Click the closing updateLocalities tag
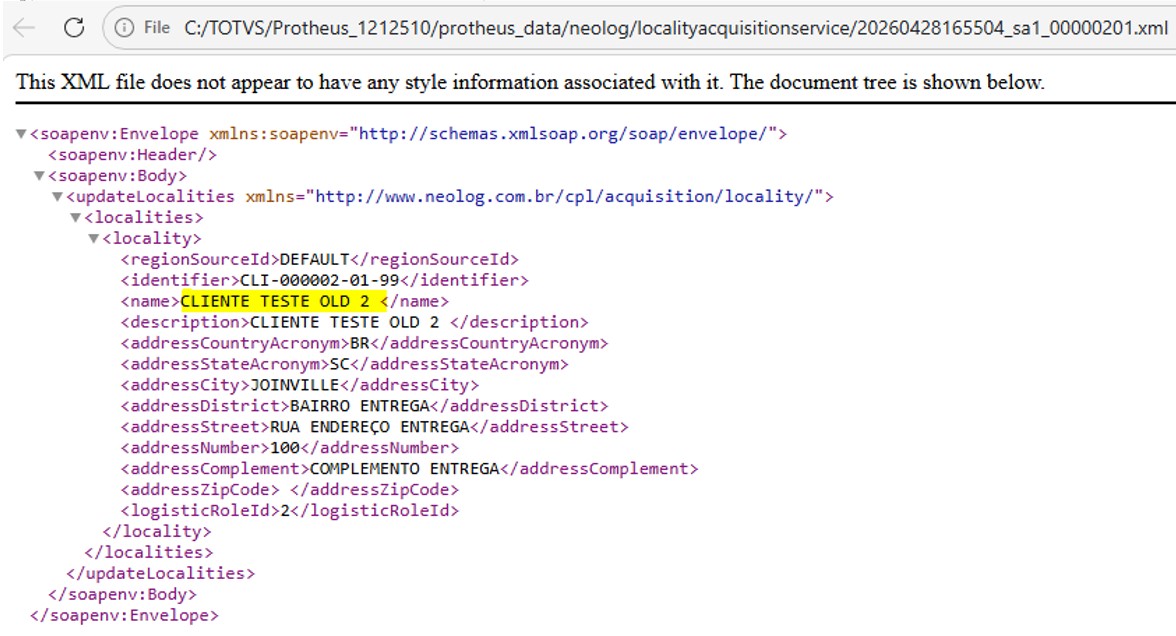The width and height of the screenshot is (1176, 636). 160,574
